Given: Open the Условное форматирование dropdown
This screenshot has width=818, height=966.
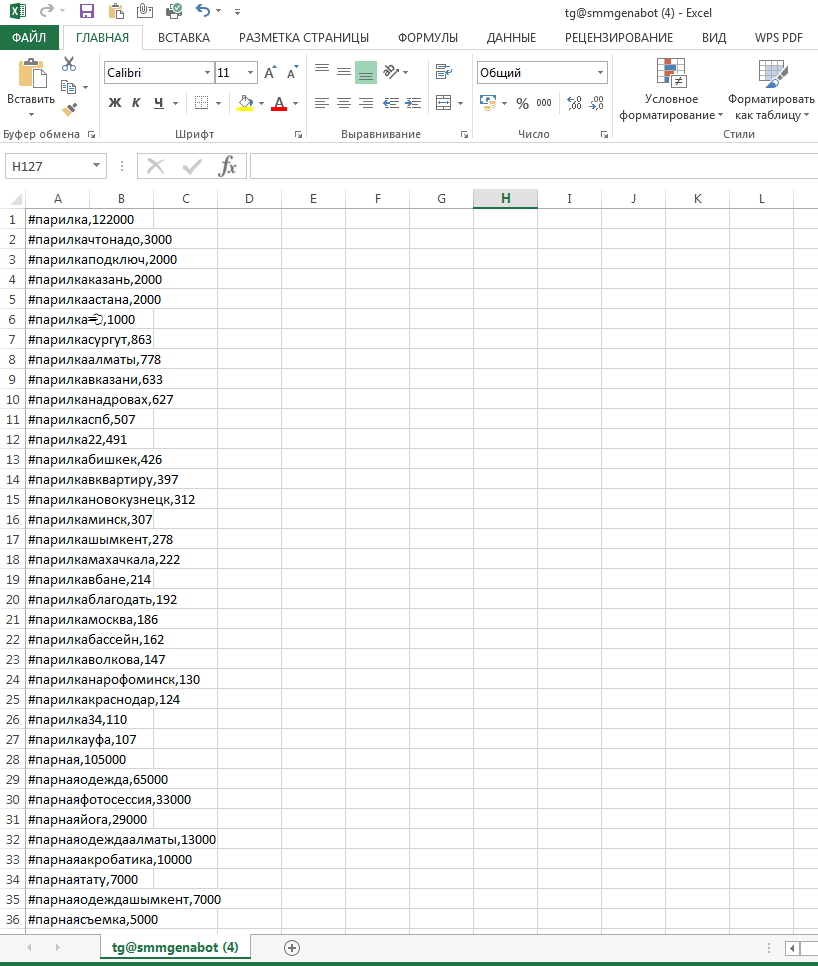Looking at the screenshot, I should [671, 90].
